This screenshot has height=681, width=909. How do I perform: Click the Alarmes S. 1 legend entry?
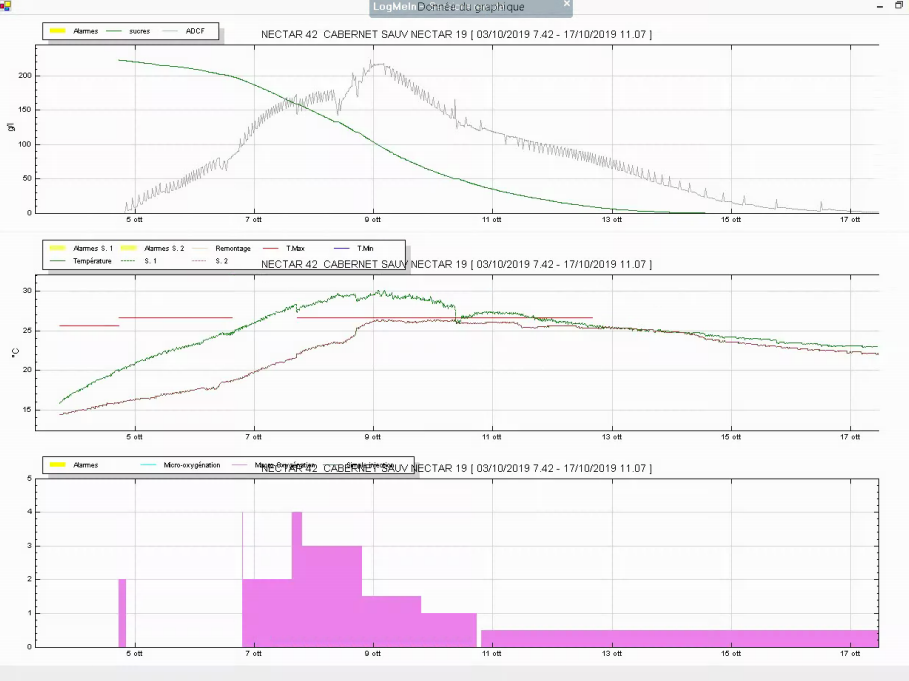[x=87, y=248]
